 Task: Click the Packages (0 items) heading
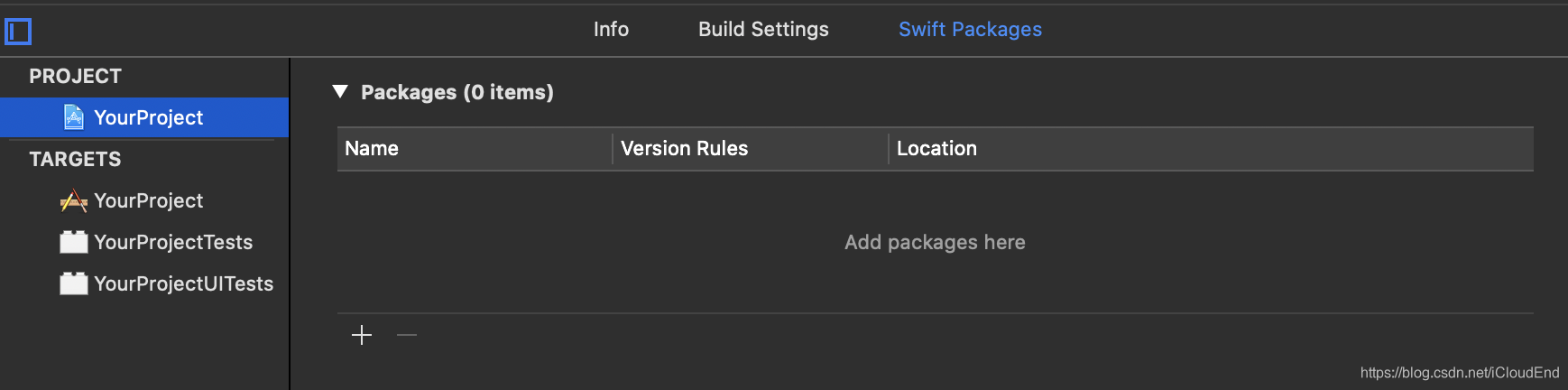457,92
